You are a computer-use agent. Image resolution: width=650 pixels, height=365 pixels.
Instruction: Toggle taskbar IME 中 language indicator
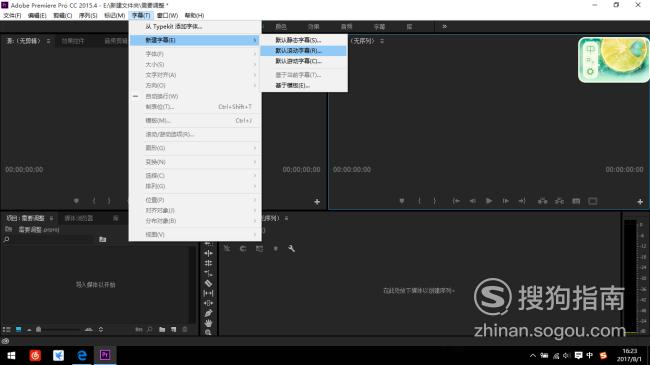tap(589, 355)
